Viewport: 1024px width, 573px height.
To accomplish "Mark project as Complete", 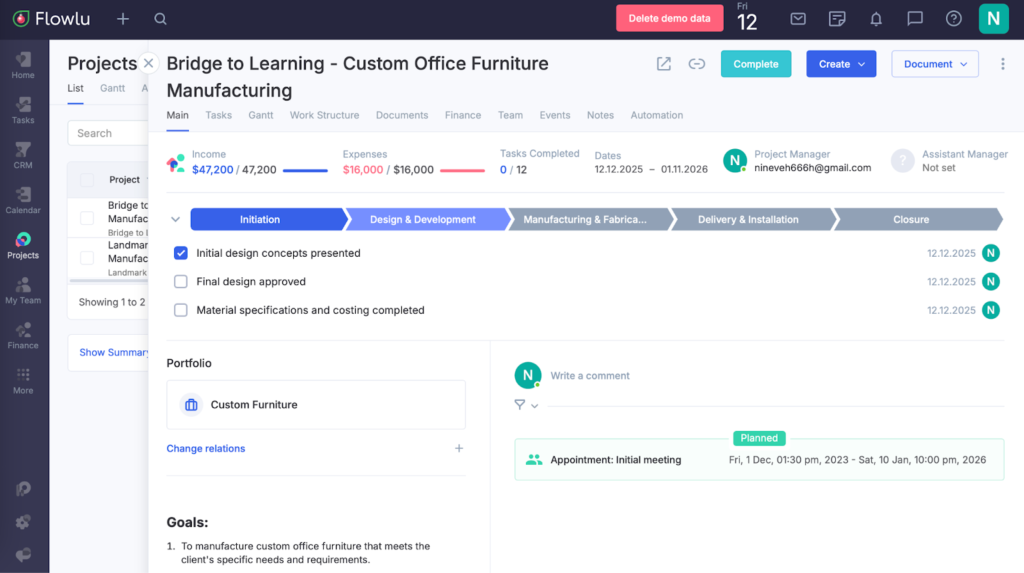I will tap(756, 64).
